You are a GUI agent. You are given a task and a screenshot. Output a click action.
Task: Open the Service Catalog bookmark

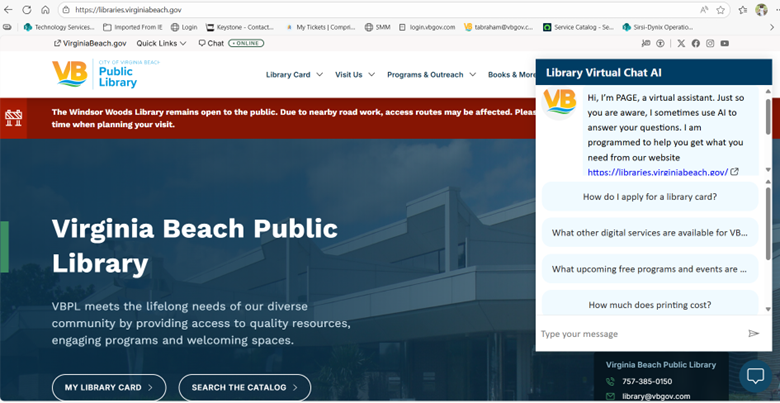(581, 27)
